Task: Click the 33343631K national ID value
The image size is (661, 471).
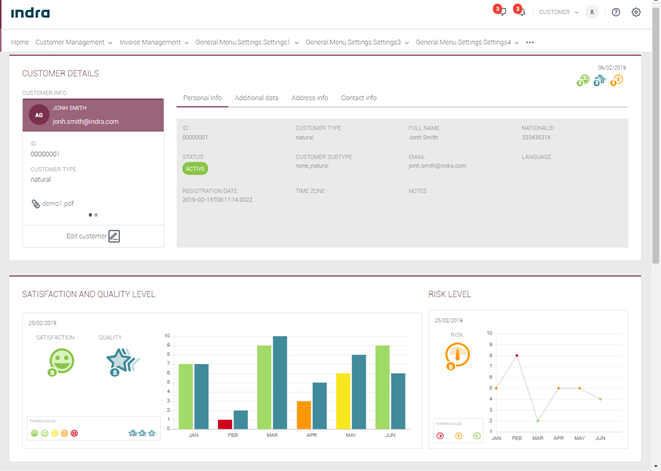Action: 536,137
